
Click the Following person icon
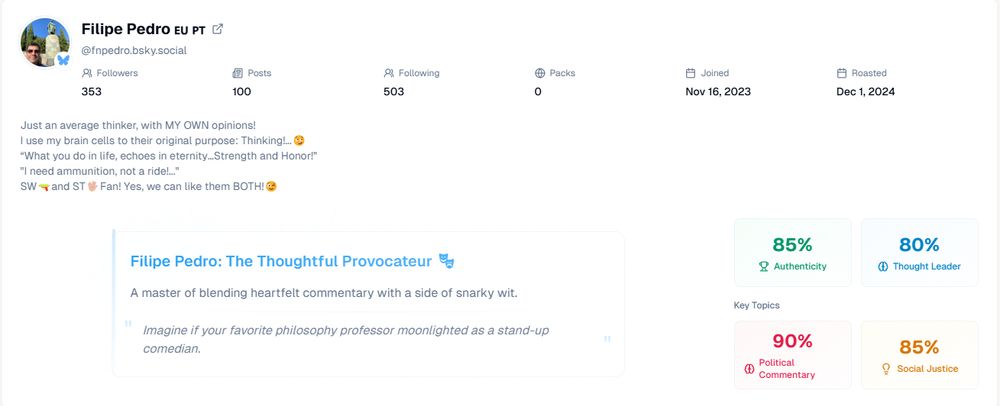(x=389, y=73)
